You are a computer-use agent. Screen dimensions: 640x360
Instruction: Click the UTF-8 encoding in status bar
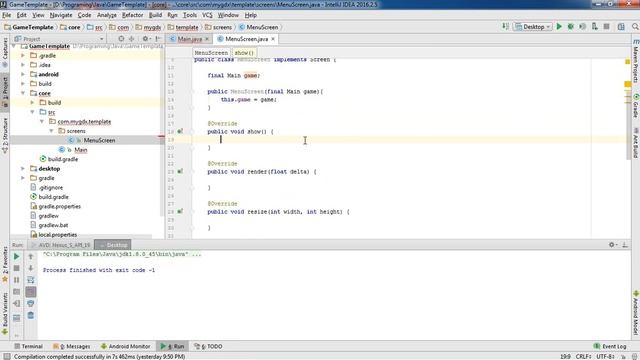click(x=605, y=356)
